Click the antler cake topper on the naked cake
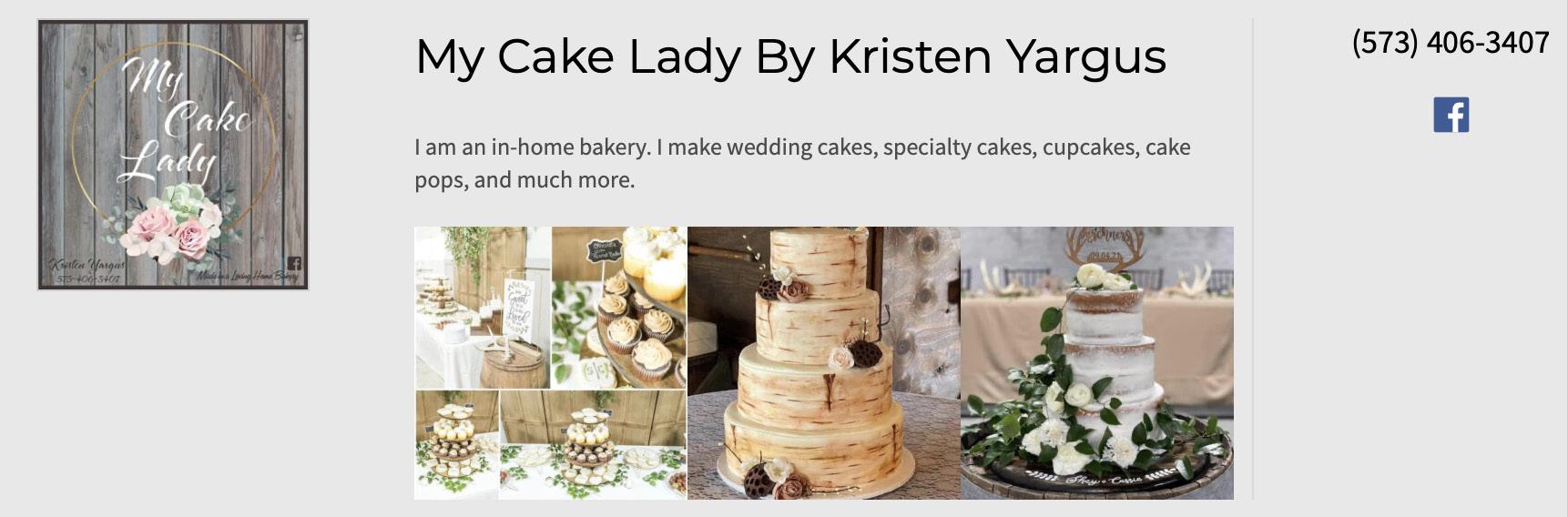 (x=1104, y=246)
